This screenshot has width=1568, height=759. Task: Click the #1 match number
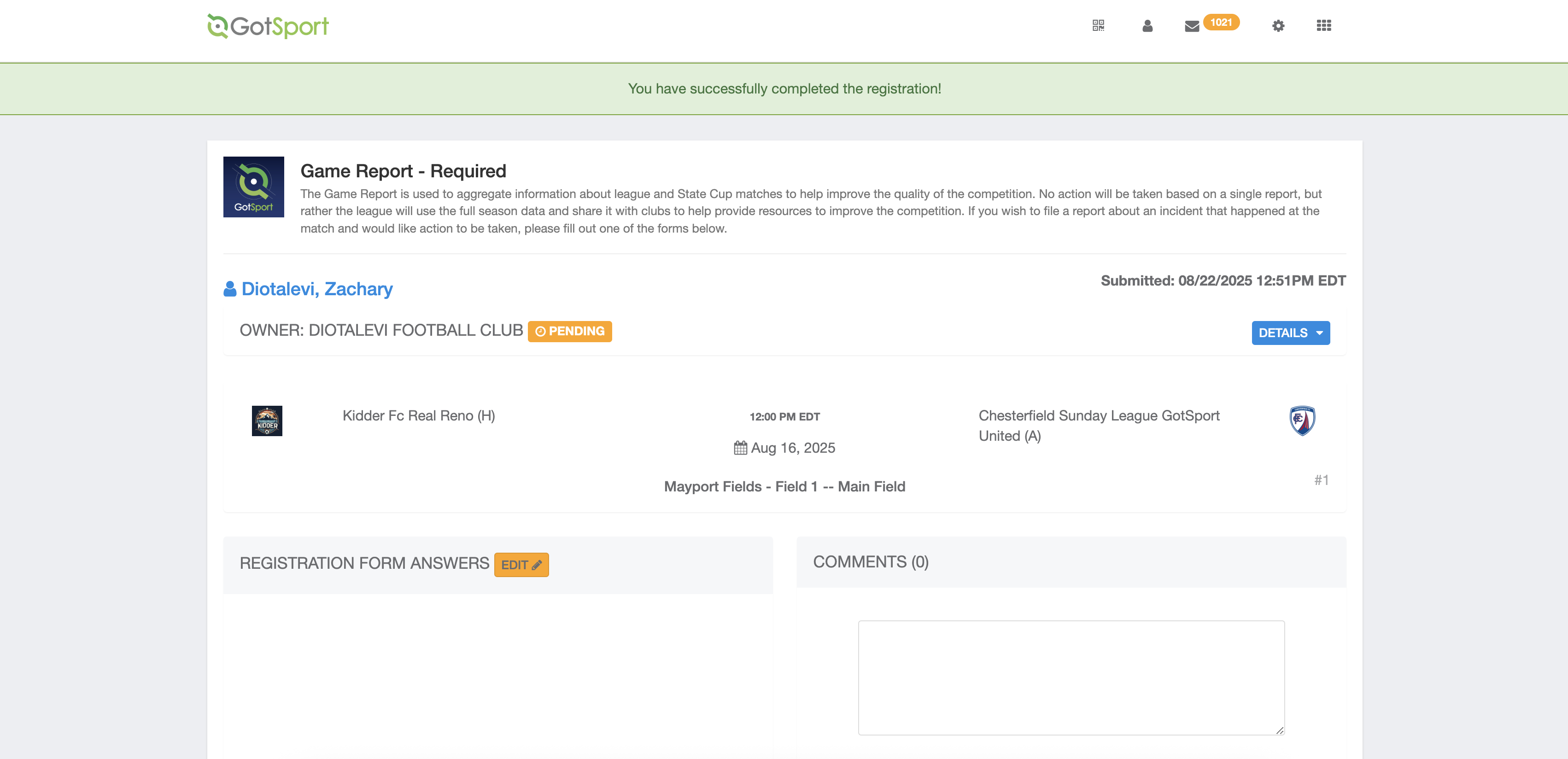[1321, 480]
